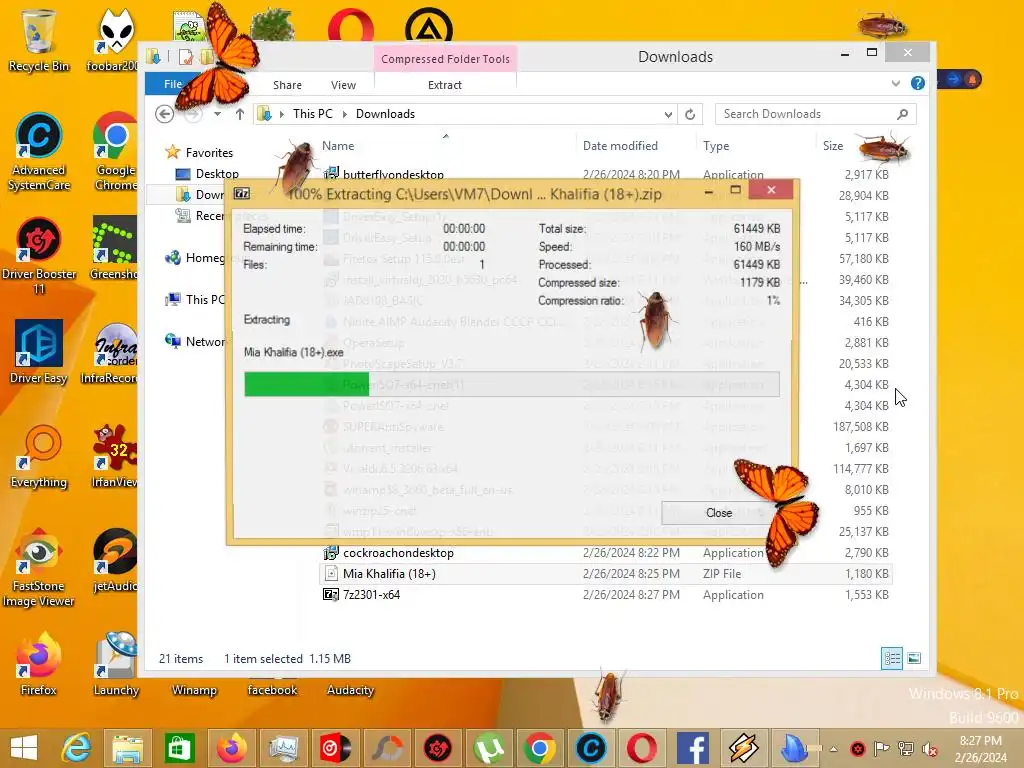The height and width of the screenshot is (768, 1024).
Task: Click Close in the 7-Zip extraction dialog
Action: 718,513
